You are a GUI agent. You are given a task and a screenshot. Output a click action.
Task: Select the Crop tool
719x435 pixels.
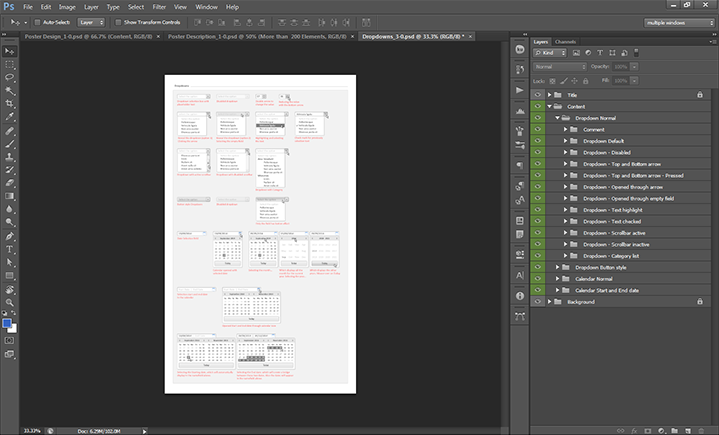[x=10, y=103]
